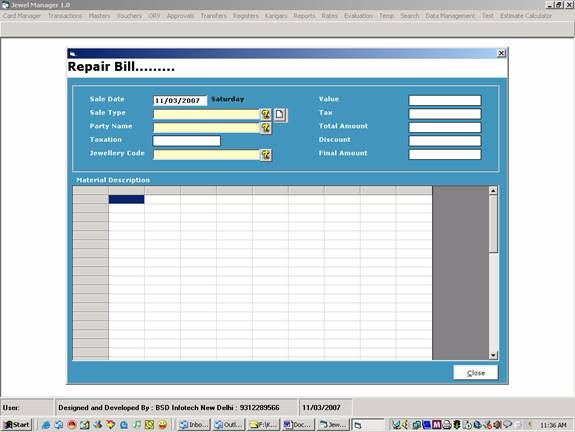Click the green music note quick launch icon
This screenshot has height=432, width=575.
click(136, 425)
